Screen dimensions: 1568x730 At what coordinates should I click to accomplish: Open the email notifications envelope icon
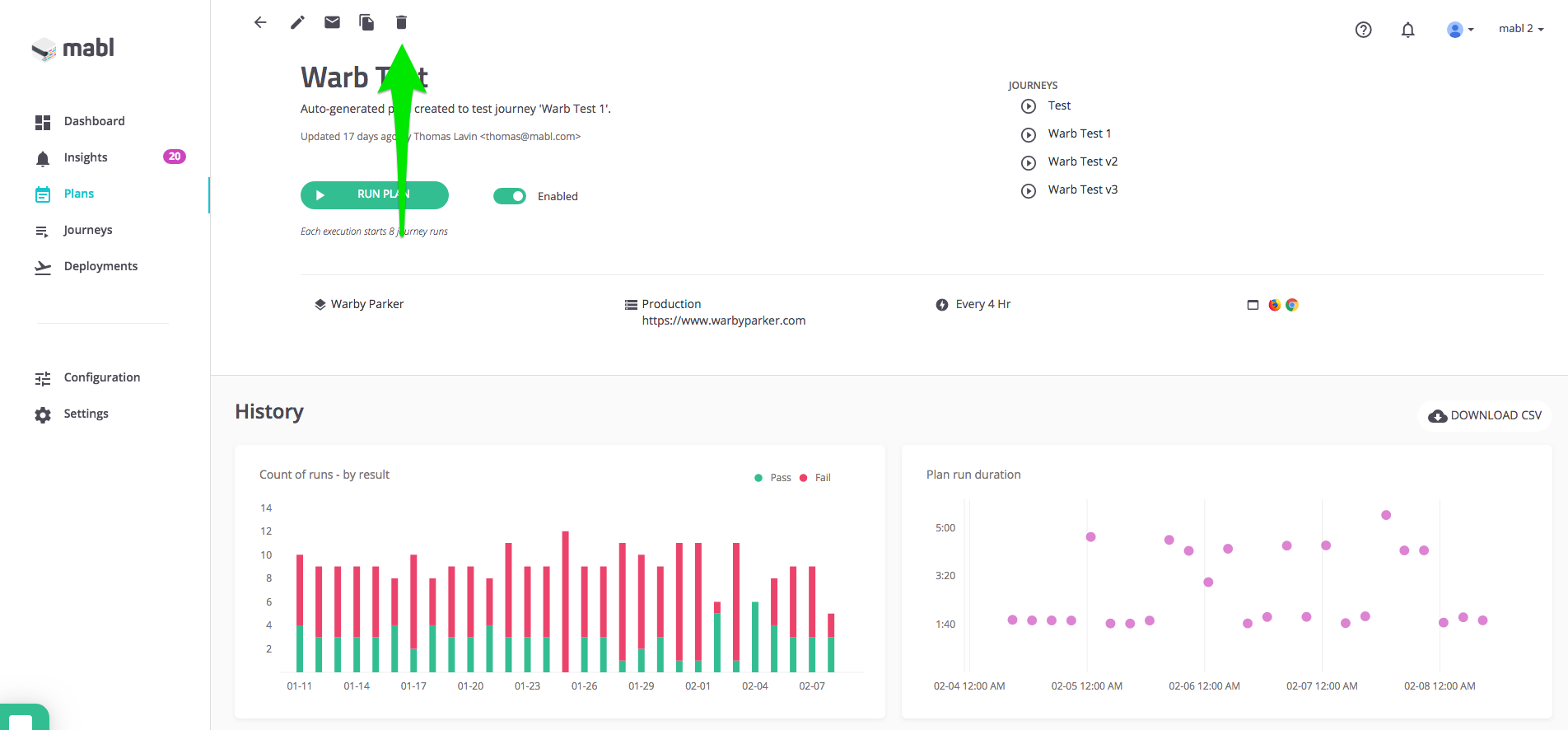click(x=332, y=22)
